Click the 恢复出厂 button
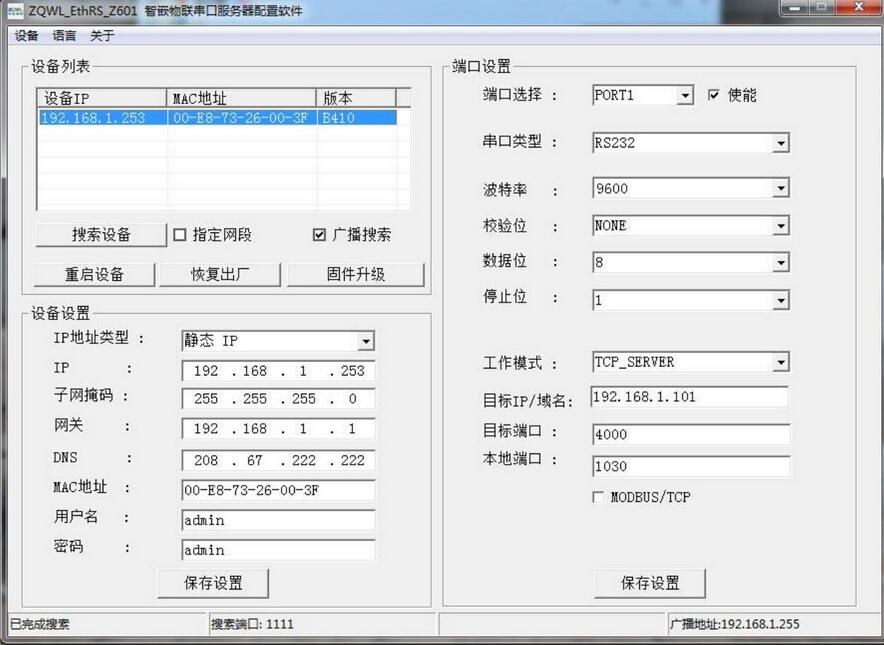This screenshot has width=884, height=645. (220, 275)
